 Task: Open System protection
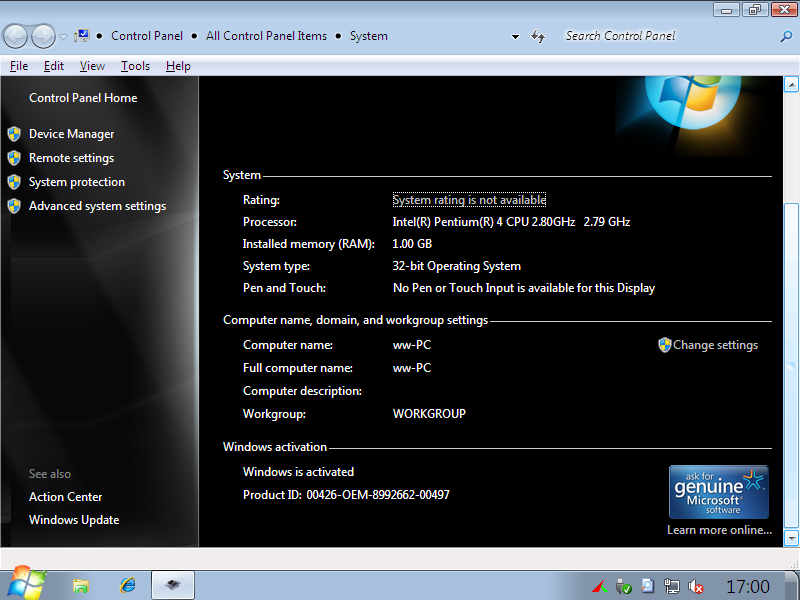[x=77, y=182]
